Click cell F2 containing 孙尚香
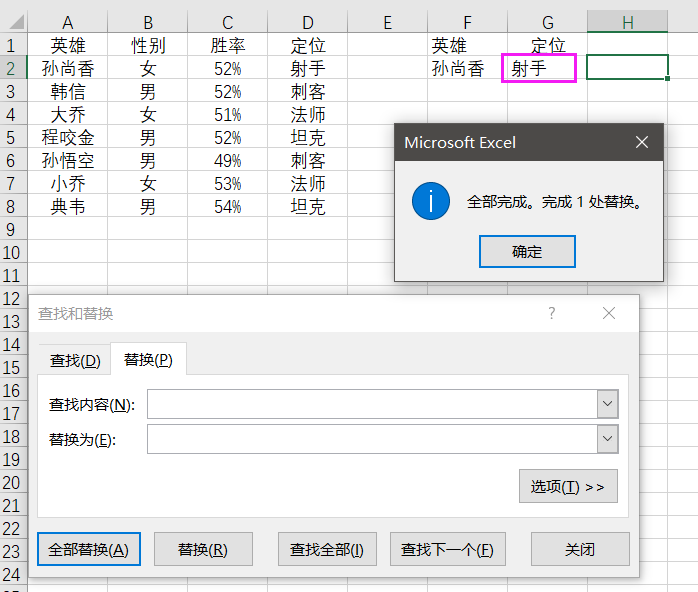This screenshot has height=592, width=698. coord(467,68)
